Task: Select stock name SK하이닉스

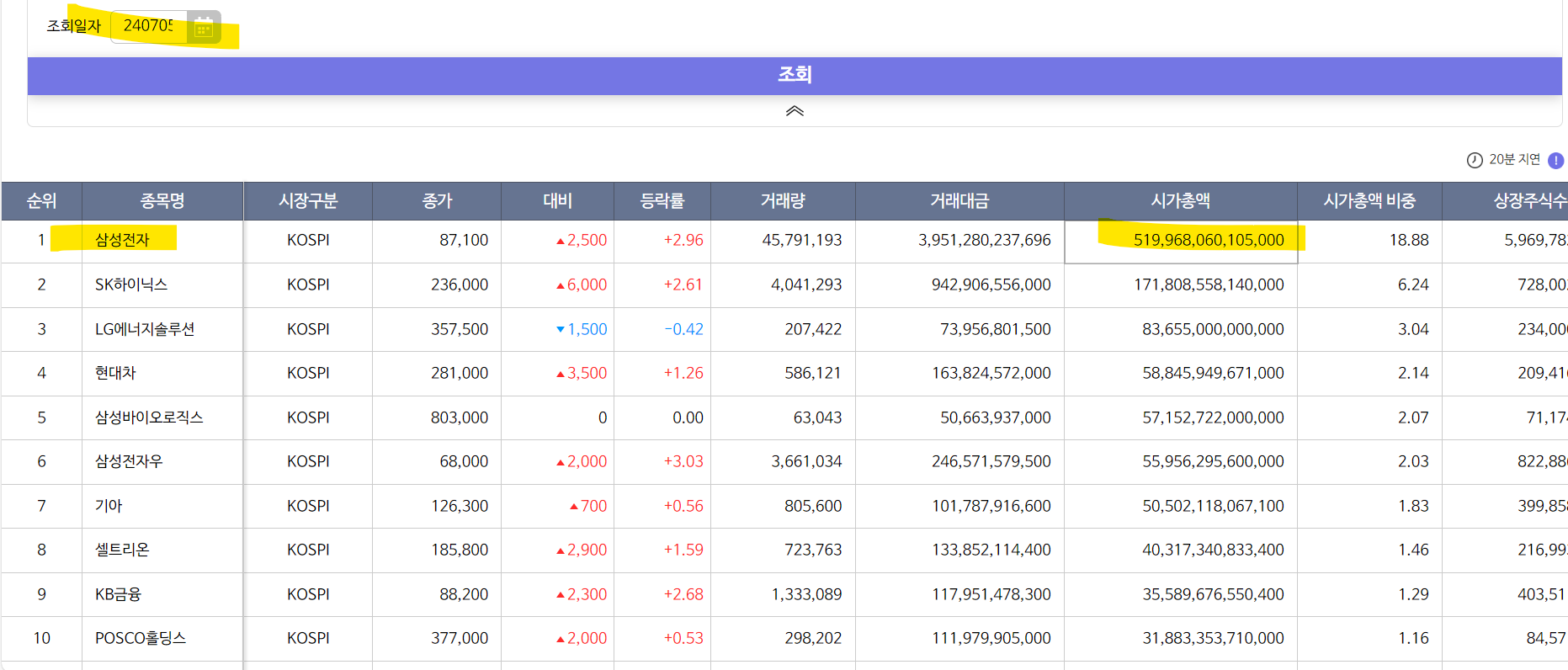Action: click(x=131, y=284)
